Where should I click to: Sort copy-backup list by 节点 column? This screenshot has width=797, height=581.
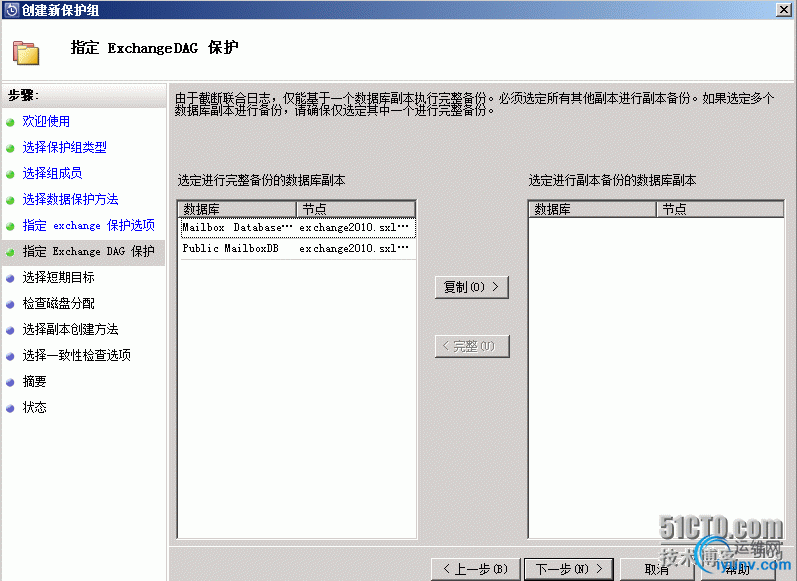click(720, 209)
